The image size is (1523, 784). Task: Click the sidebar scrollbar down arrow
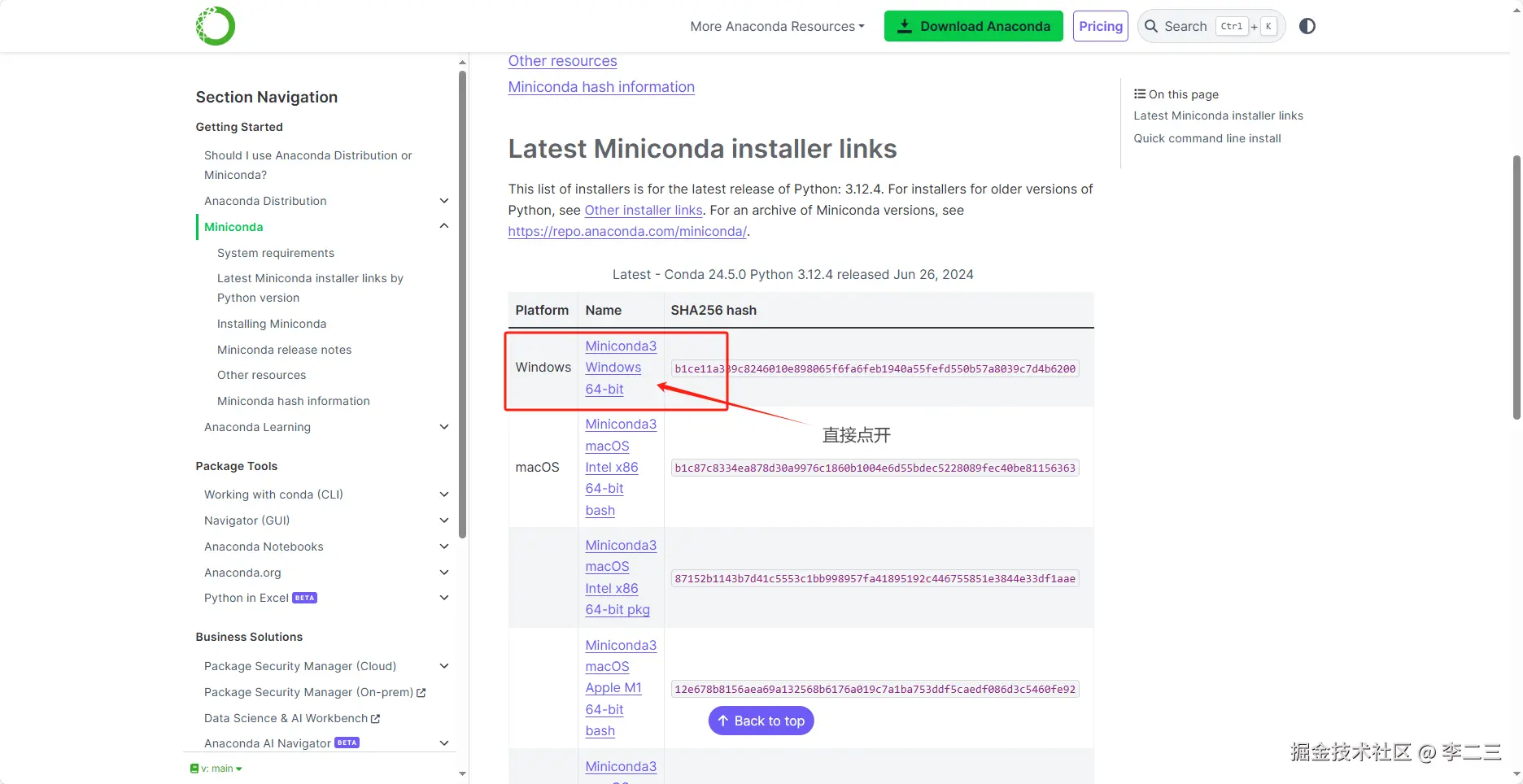point(462,773)
